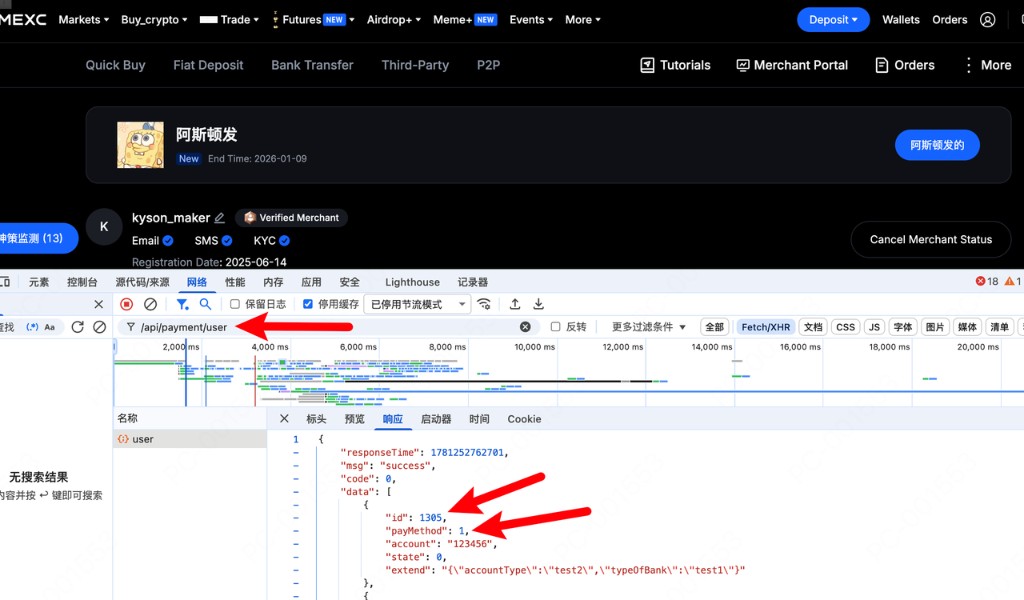Screen dimensions: 1024x600
Task: Open Merchant Portal
Action: click(792, 65)
